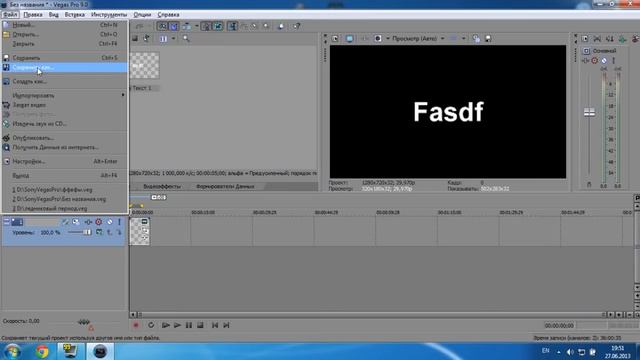Image resolution: width=640 pixels, height=360 pixels.
Task: Open the Опции menu
Action: 142,14
